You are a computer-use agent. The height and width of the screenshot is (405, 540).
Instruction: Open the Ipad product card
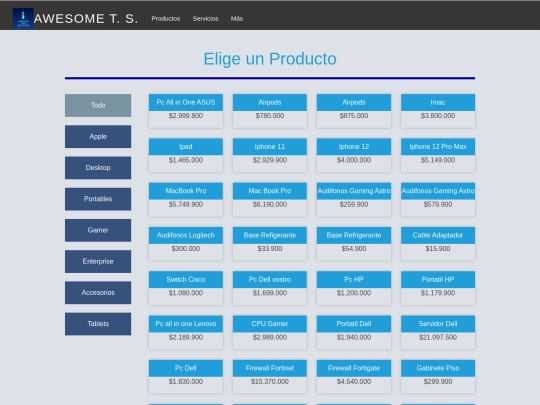(186, 155)
